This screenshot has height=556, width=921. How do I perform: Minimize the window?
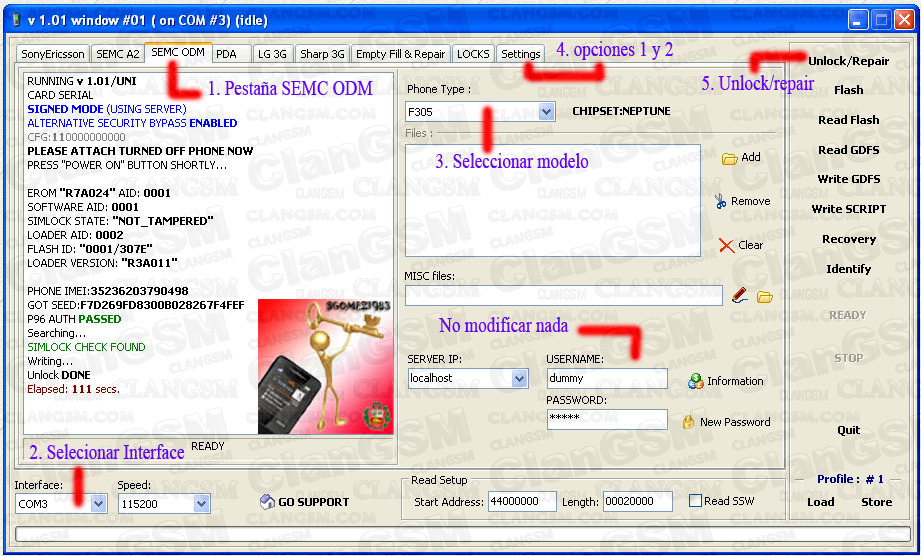tap(858, 21)
